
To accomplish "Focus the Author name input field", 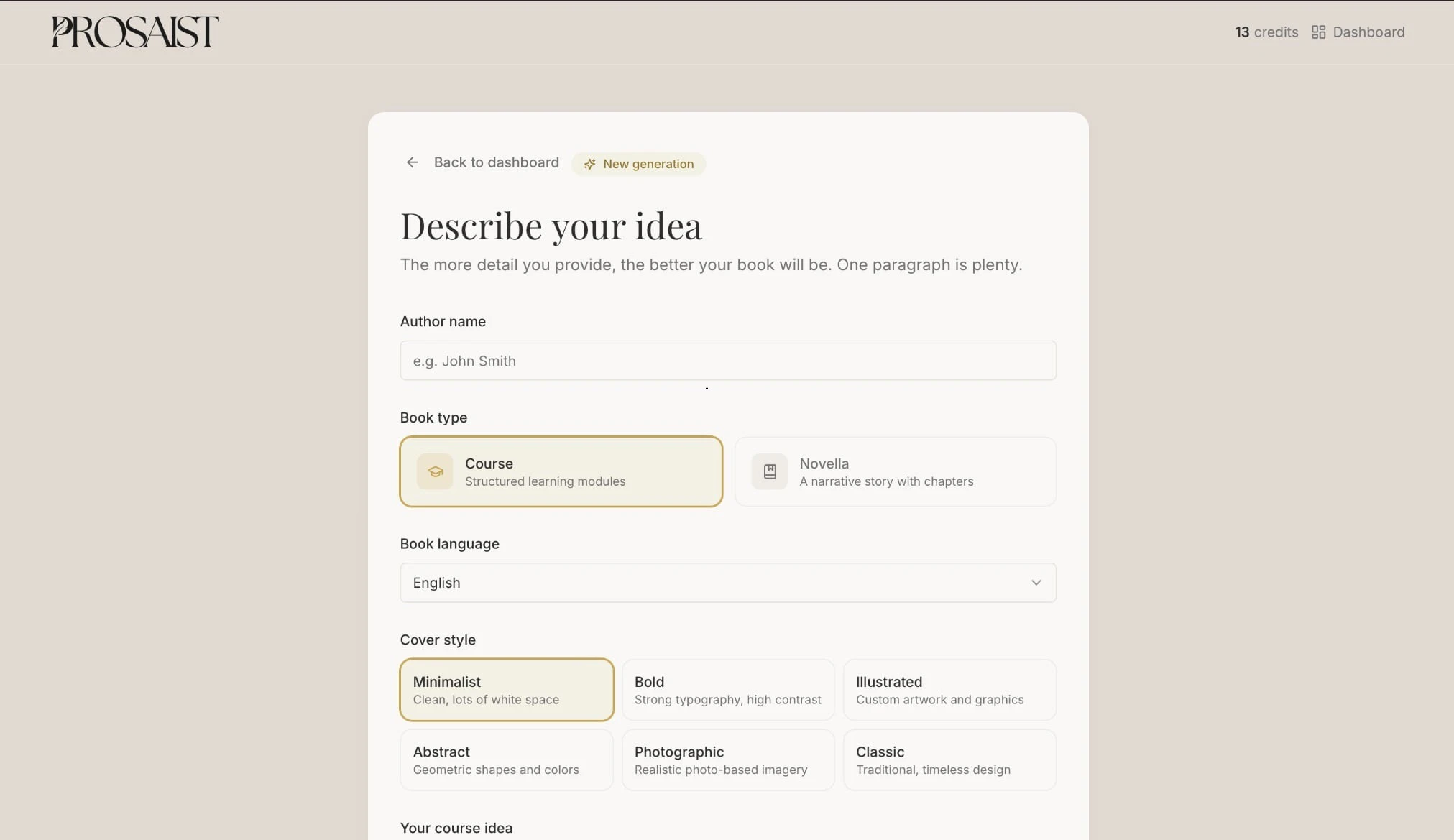I will click(x=727, y=361).
